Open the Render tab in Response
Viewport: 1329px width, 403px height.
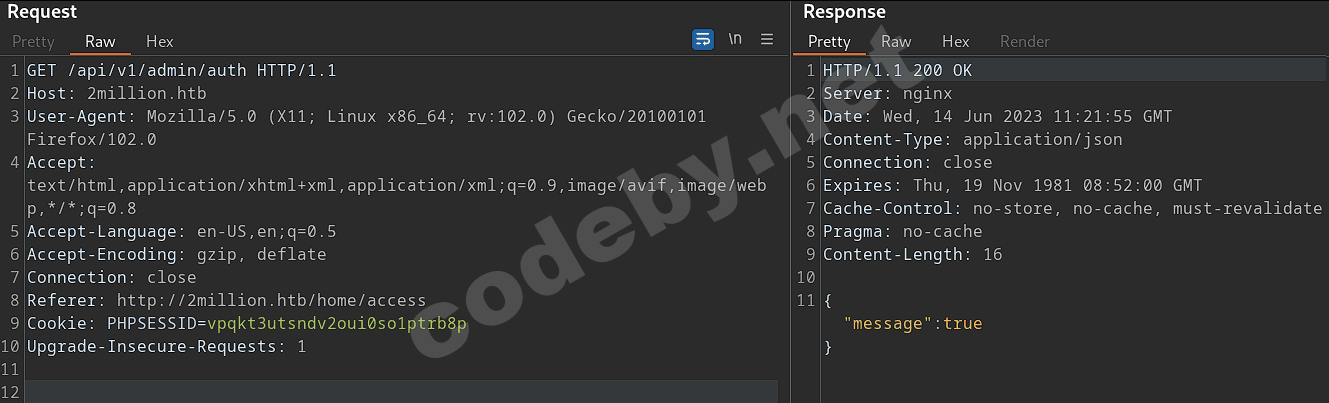tap(1025, 42)
